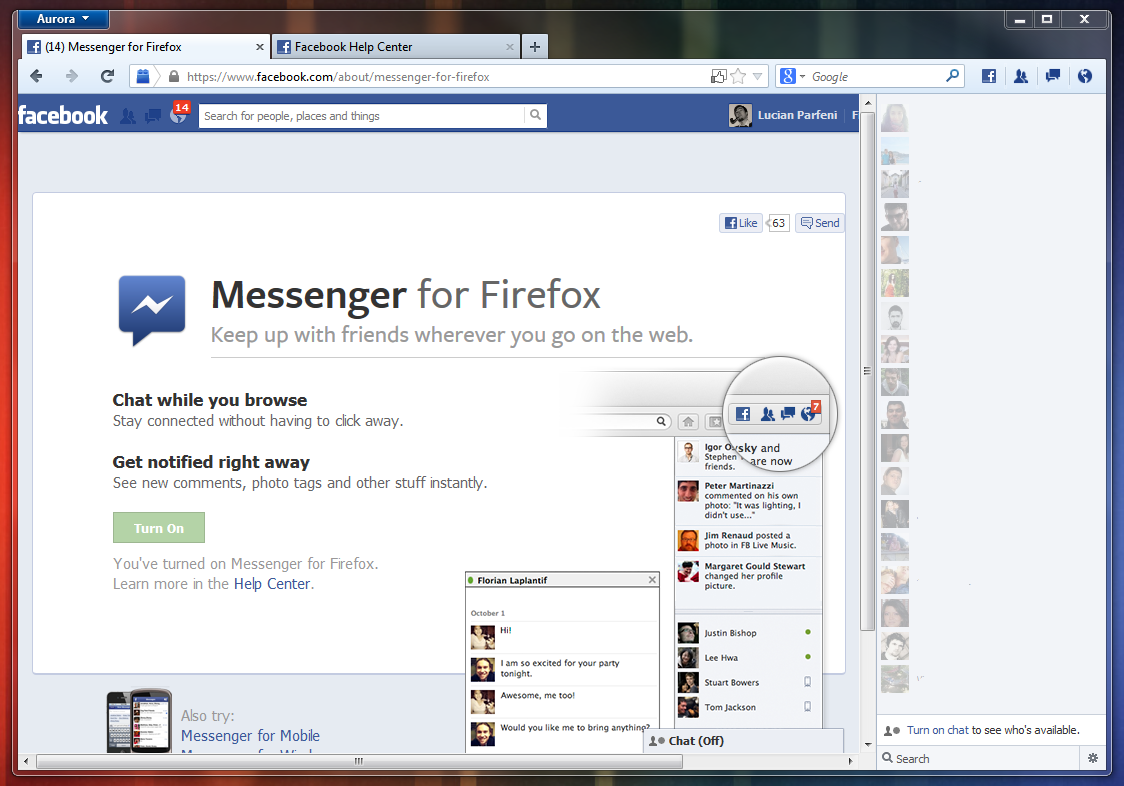1124x786 pixels.
Task: Open a new tab with the plus button
Action: tap(535, 47)
